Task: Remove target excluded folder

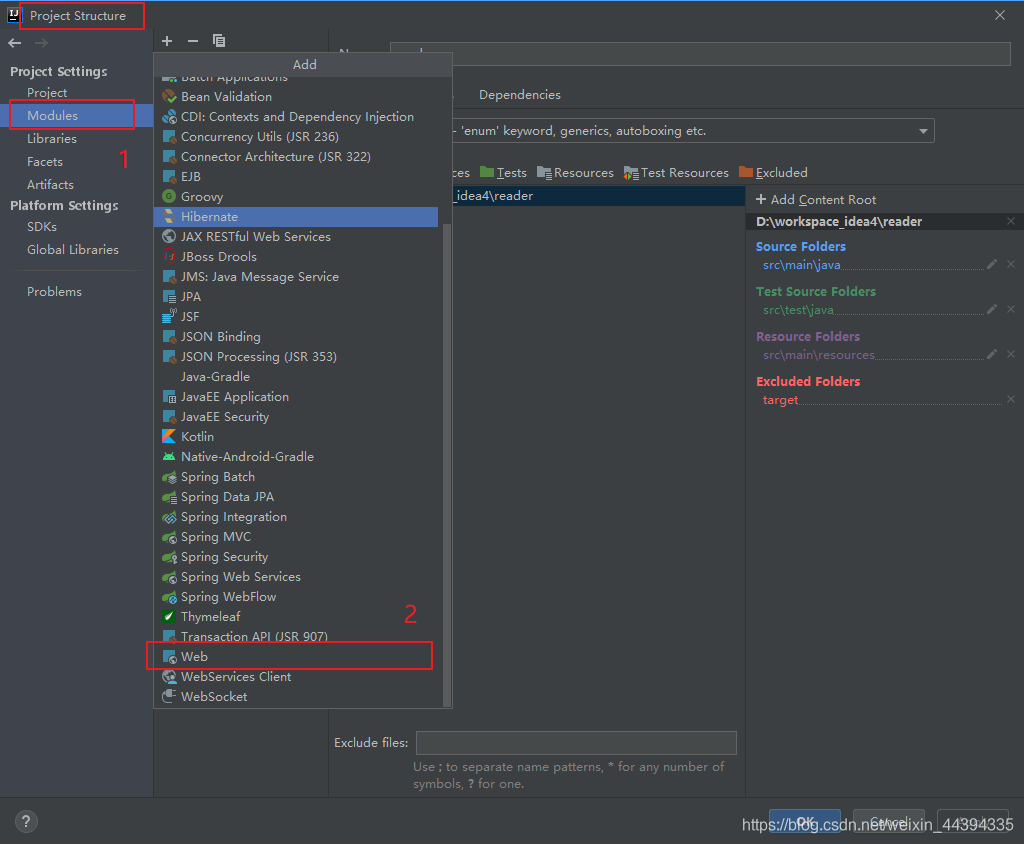Action: click(x=1011, y=399)
